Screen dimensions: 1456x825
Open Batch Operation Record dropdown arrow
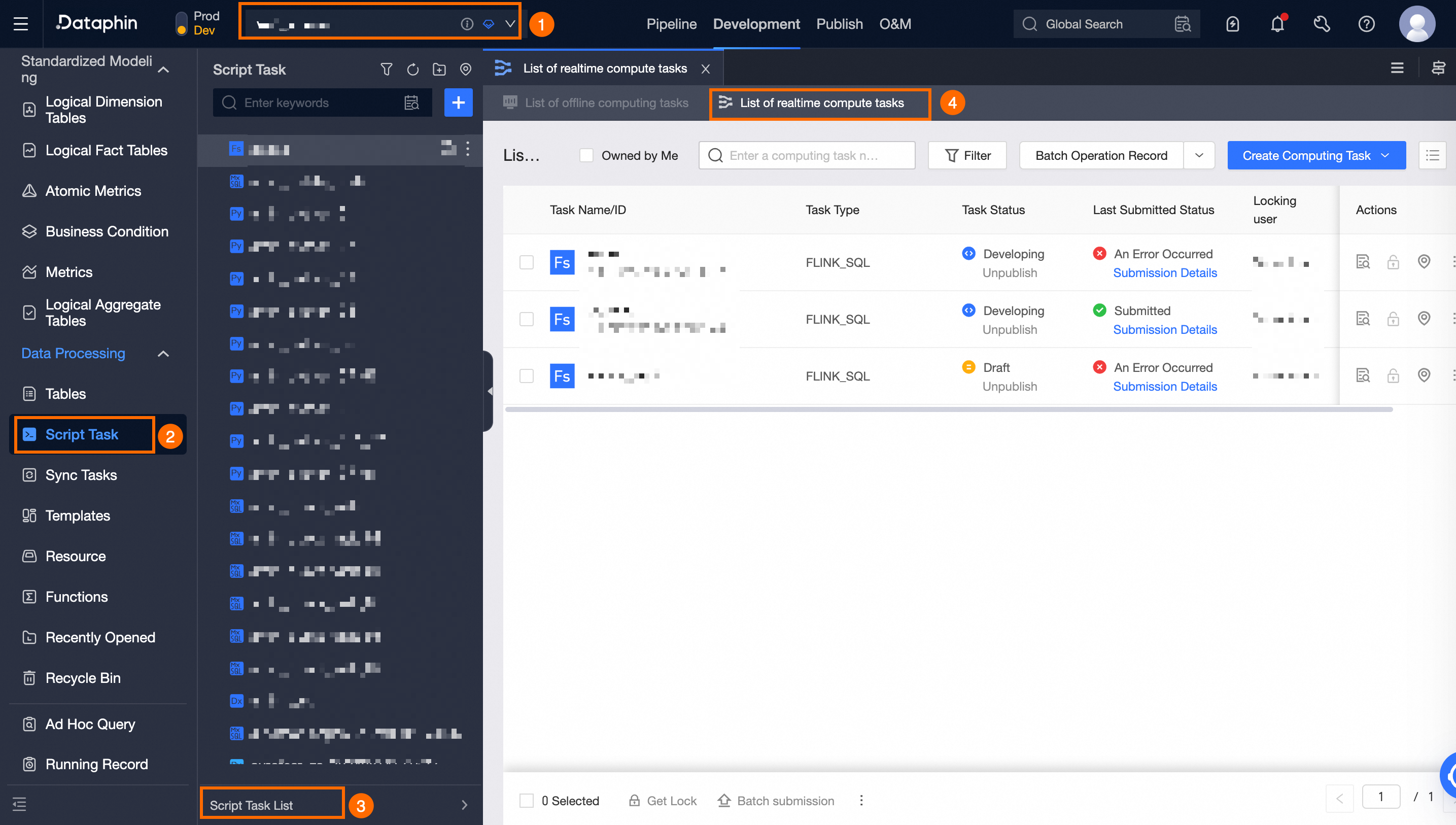1199,155
